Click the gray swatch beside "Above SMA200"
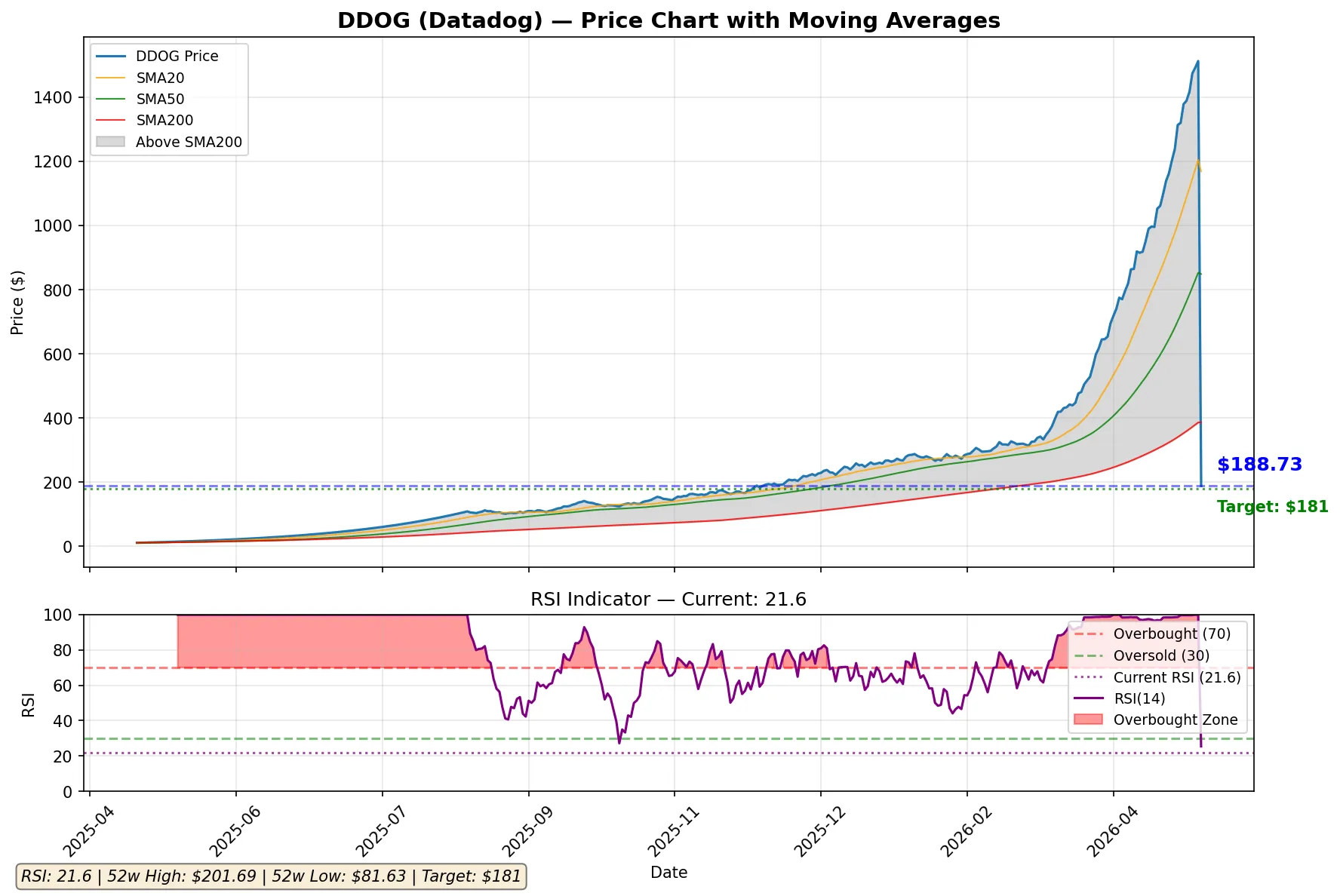Screen dimensions: 1340x896 110,142
